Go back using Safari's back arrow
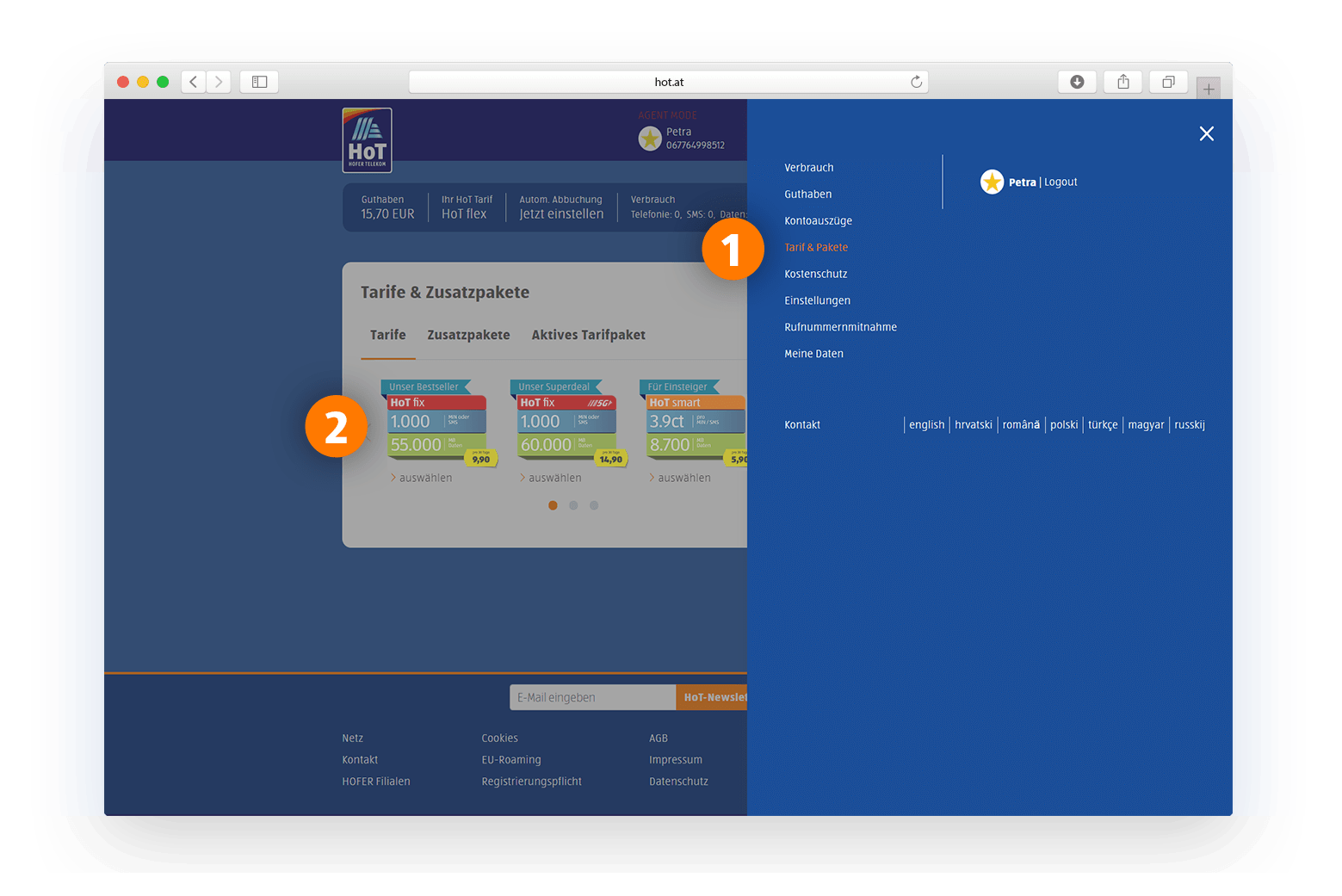 pos(194,82)
